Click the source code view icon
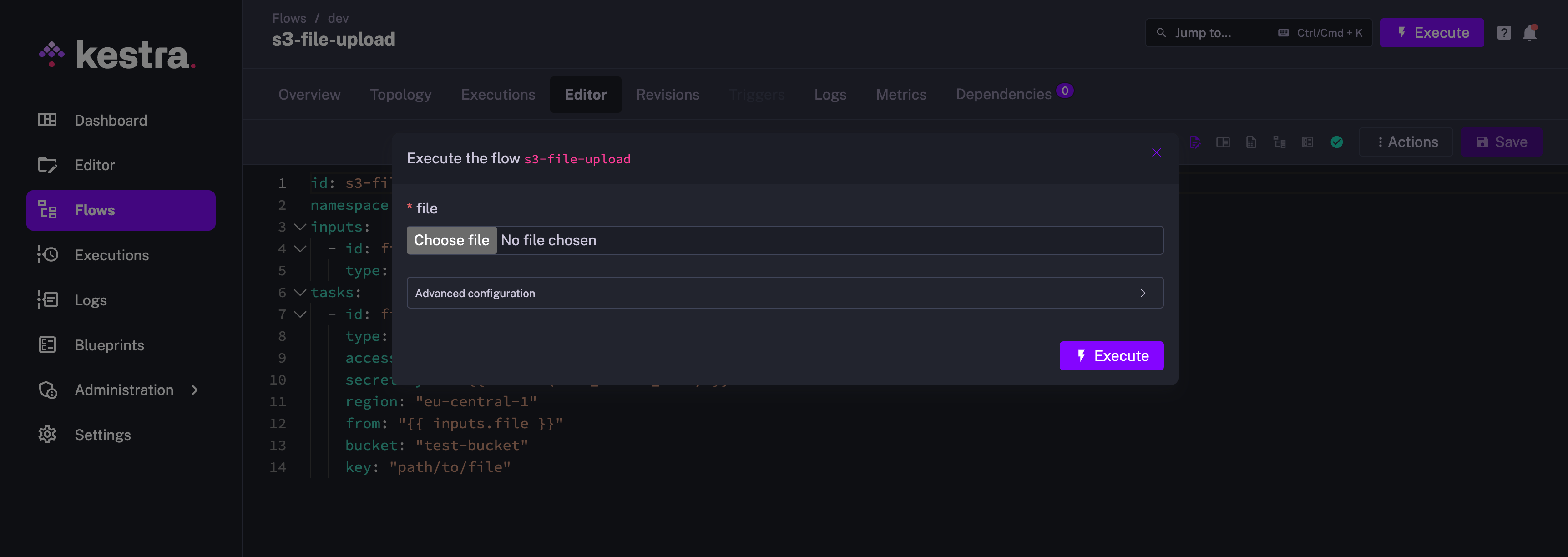 tap(1194, 142)
